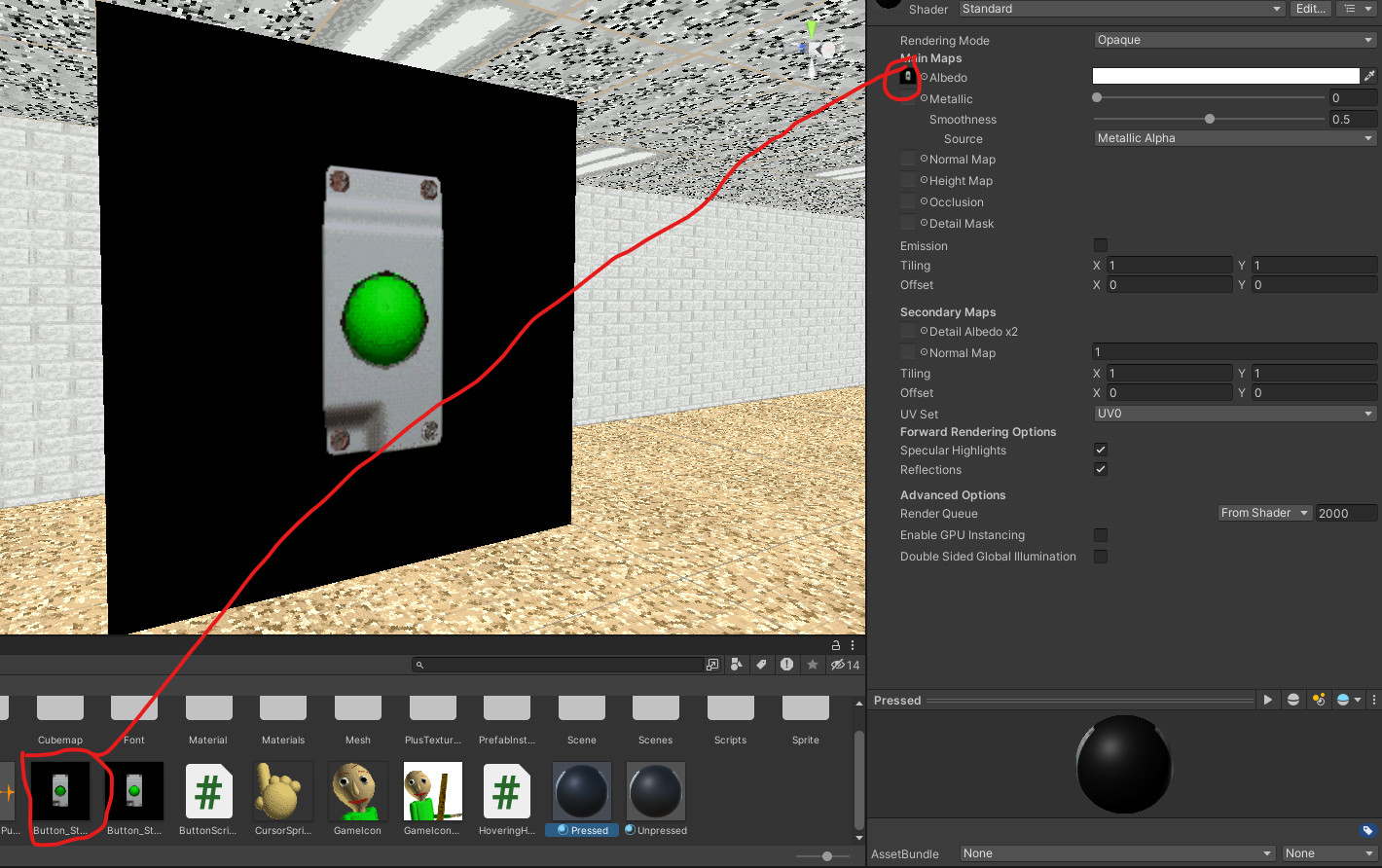Screen dimensions: 1382x868
Task: Enable the Normal Map checkbox
Action: [907, 159]
